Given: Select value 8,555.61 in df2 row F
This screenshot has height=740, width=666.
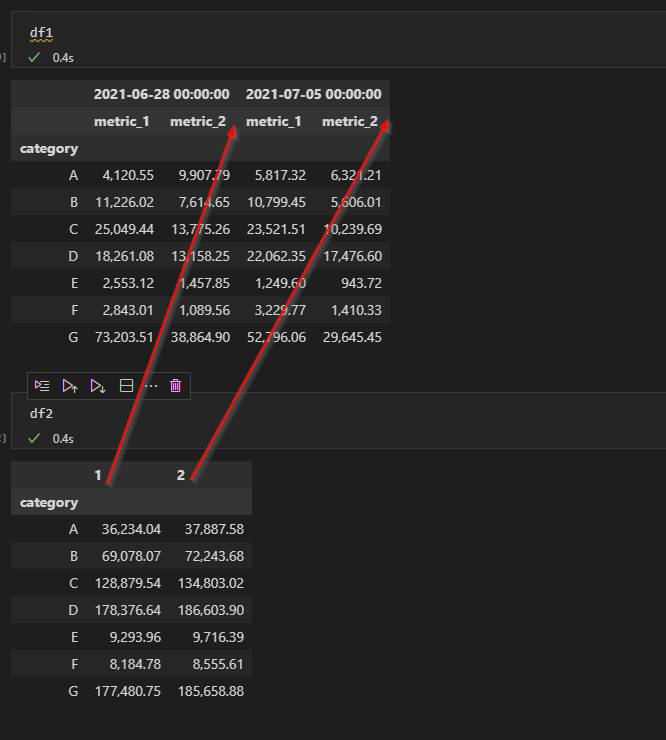Looking at the screenshot, I should coord(218,664).
